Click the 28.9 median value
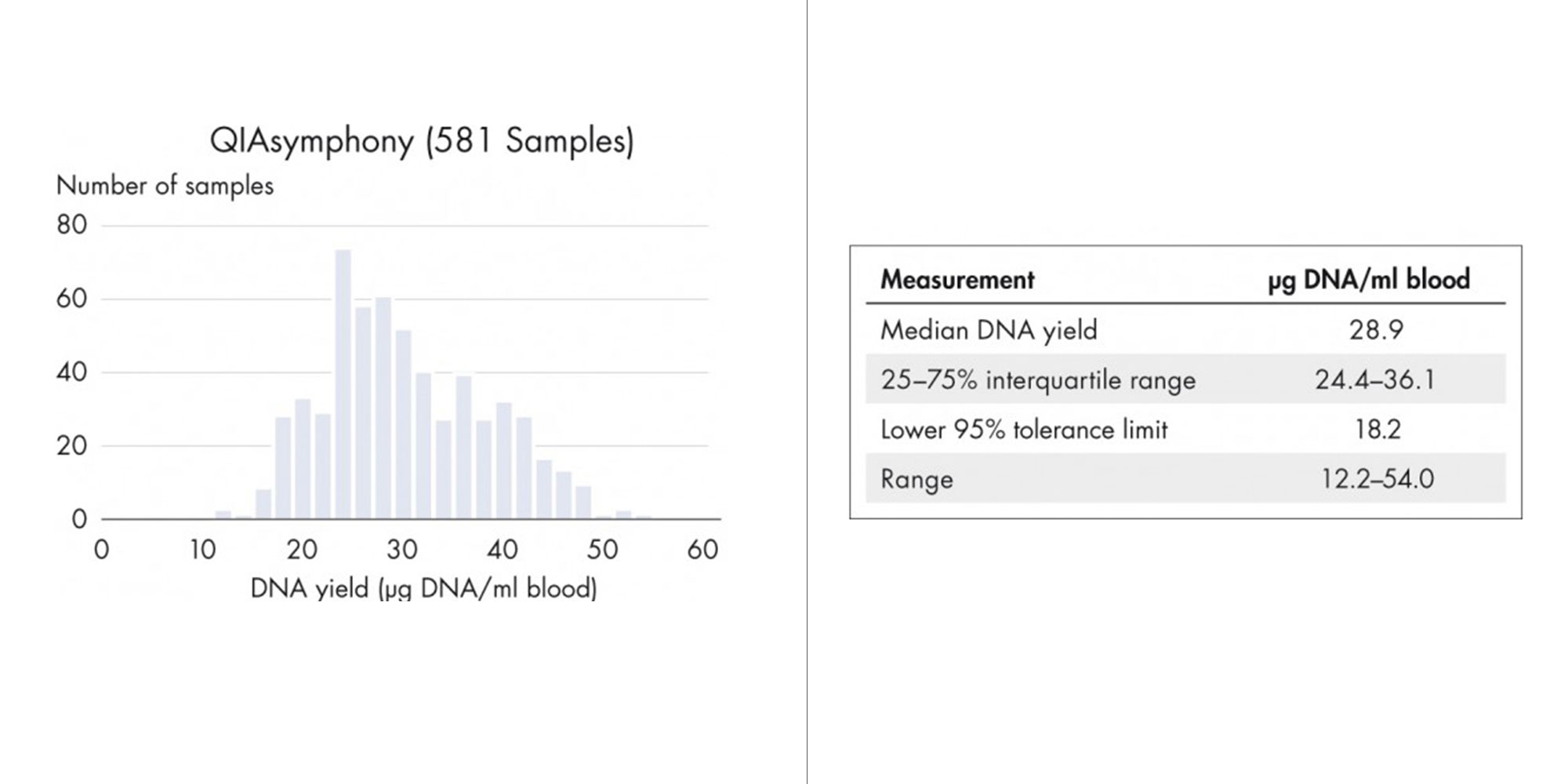Screen dimensions: 1568x784 pyautogui.click(x=1376, y=330)
